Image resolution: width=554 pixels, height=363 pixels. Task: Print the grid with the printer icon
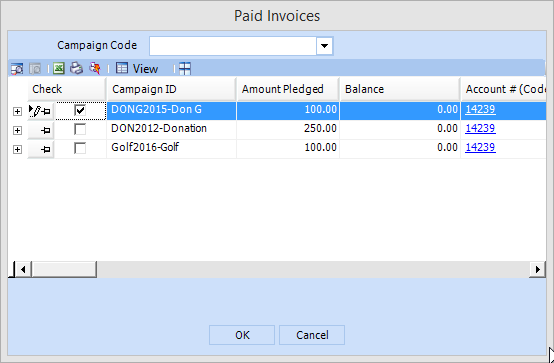[76, 68]
